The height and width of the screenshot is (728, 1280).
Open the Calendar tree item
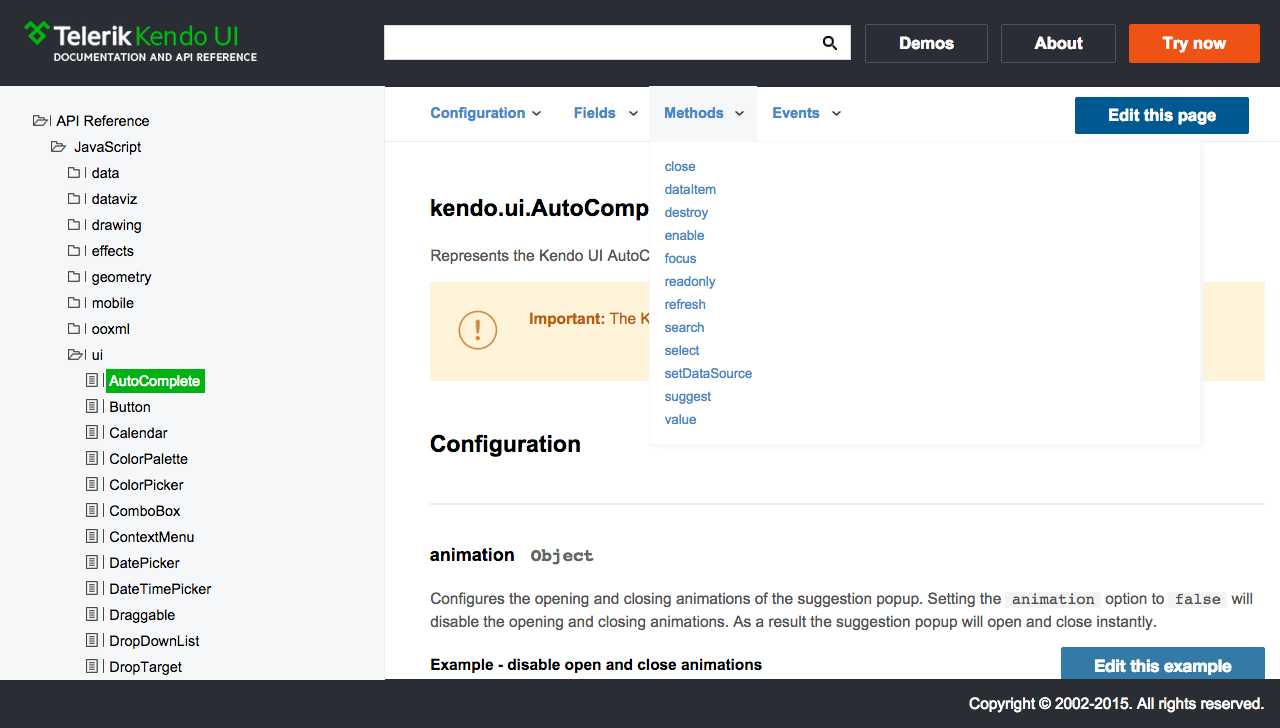[x=138, y=433]
